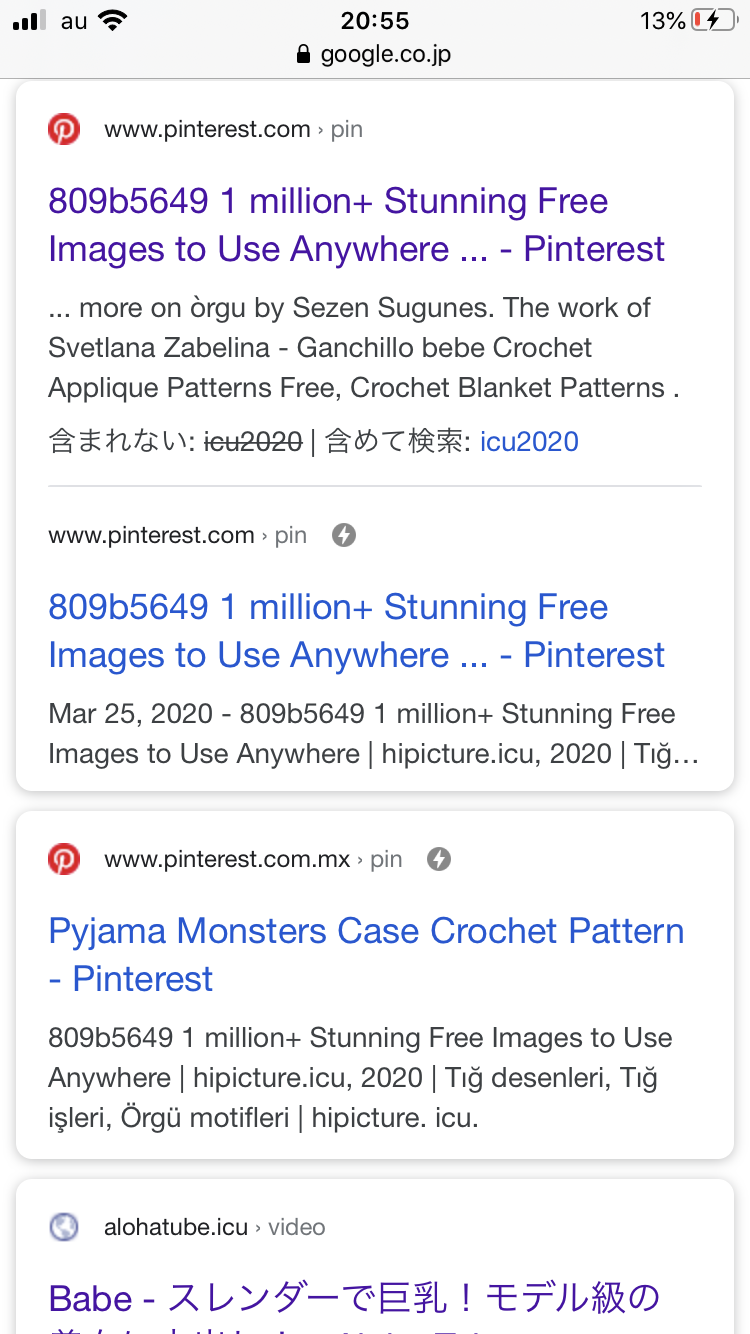This screenshot has width=750, height=1334.
Task: Tap the Wi-Fi icon in status bar
Action: click(x=113, y=21)
